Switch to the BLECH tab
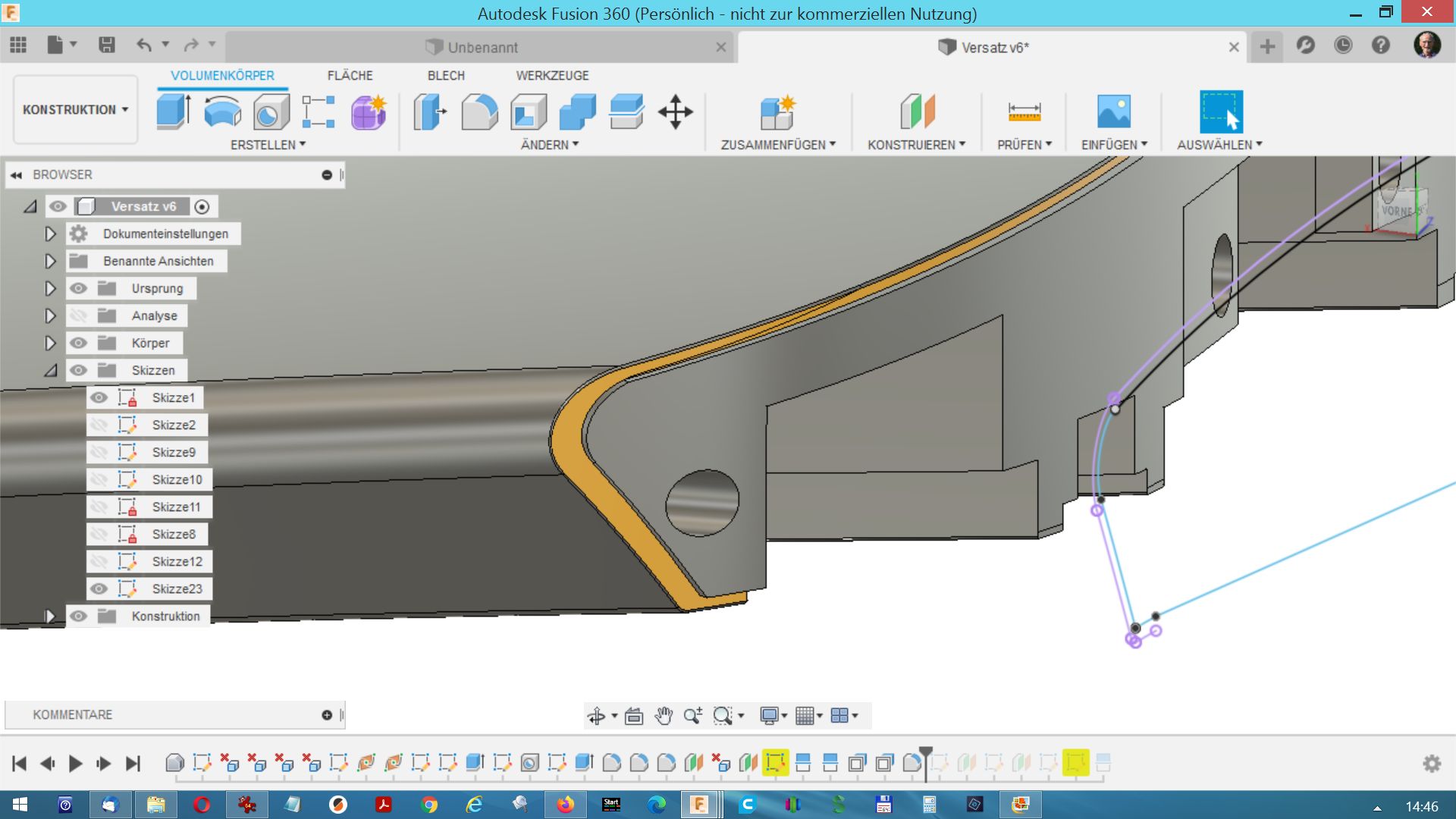The height and width of the screenshot is (819, 1456). tap(446, 76)
